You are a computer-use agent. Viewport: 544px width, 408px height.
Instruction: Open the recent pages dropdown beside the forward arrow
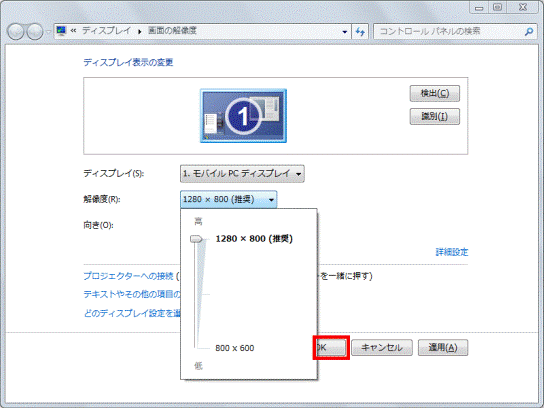pyautogui.click(x=48, y=32)
